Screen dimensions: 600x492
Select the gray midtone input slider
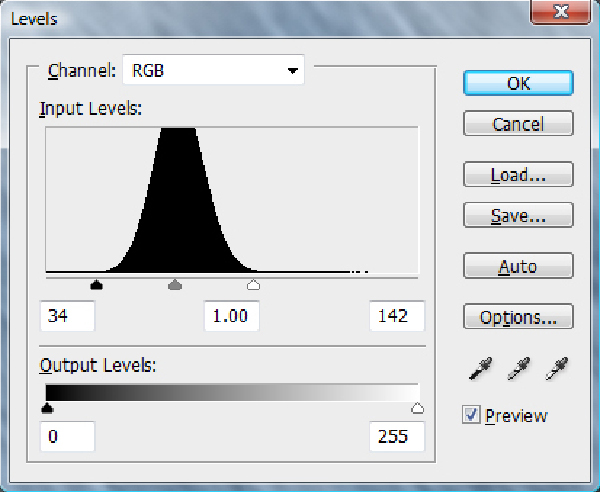[175, 284]
